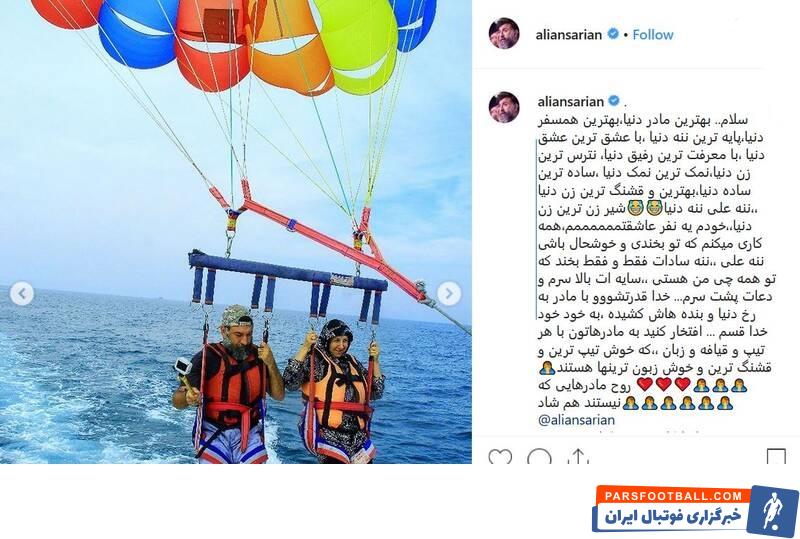This screenshot has height=539, width=800.
Task: Click the parasailing photo
Action: (x=236, y=232)
